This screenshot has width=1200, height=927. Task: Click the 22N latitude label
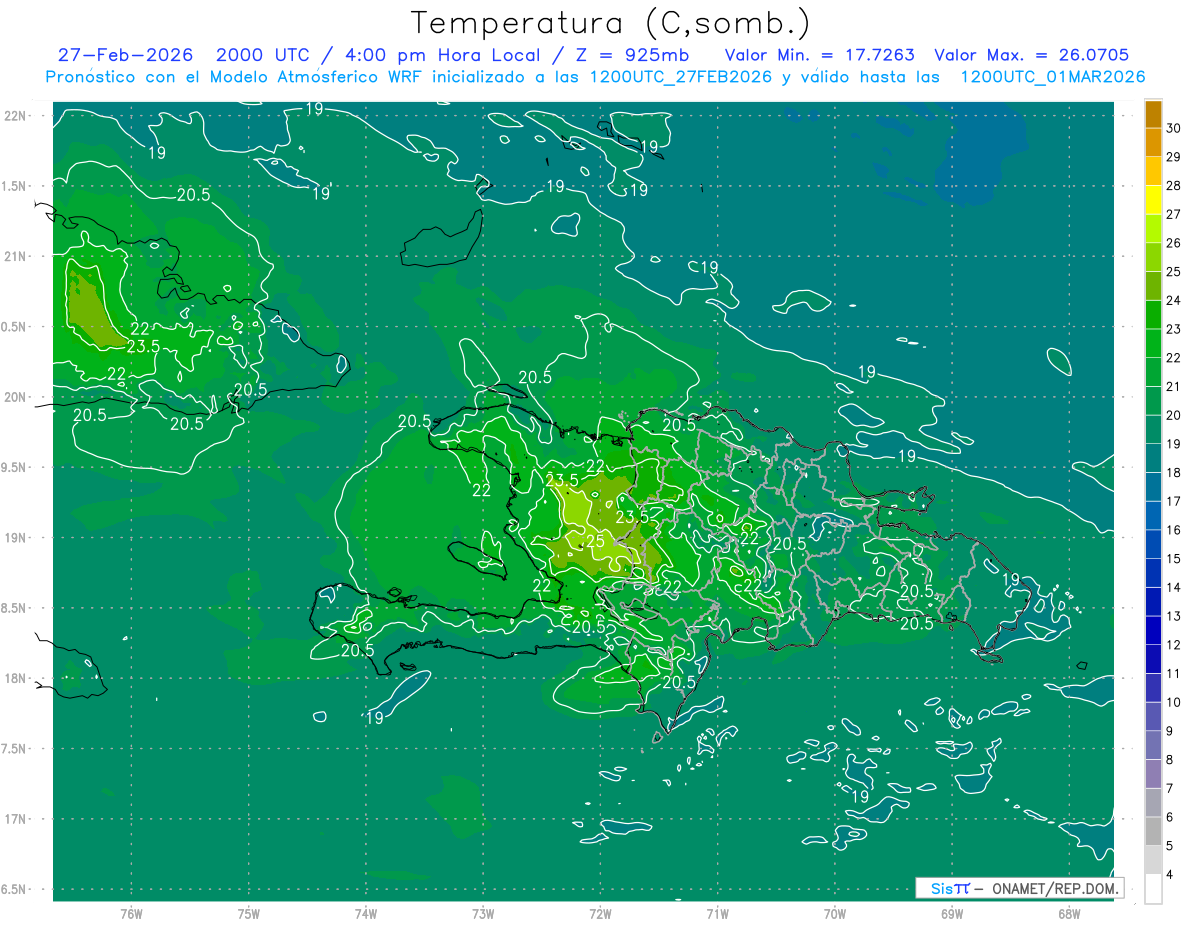(x=16, y=115)
